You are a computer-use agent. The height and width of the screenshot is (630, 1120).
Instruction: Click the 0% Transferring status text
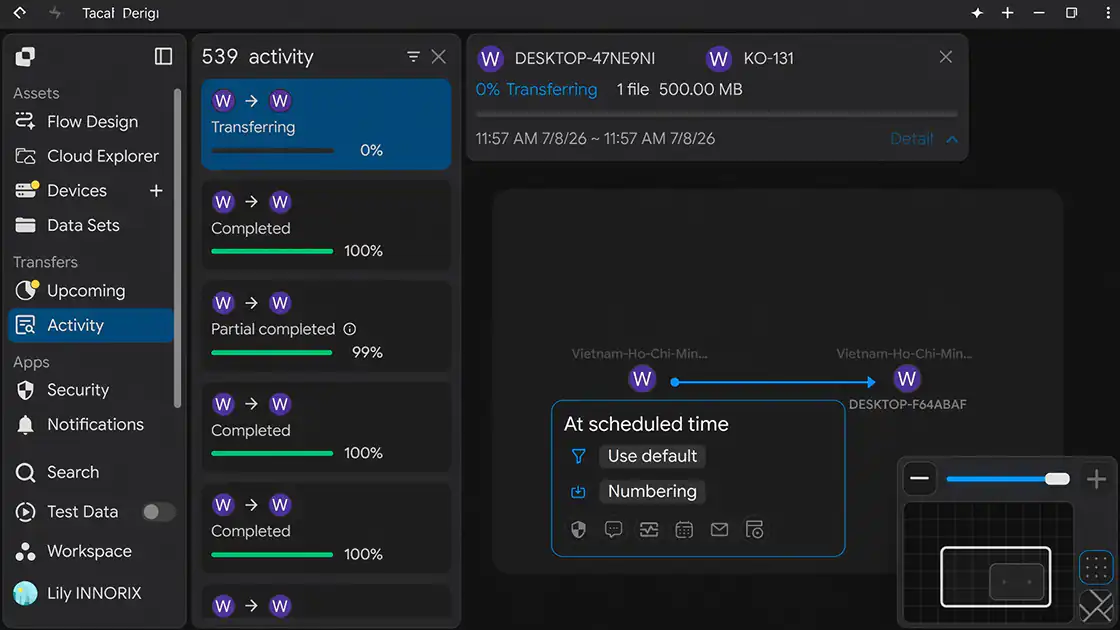point(536,89)
